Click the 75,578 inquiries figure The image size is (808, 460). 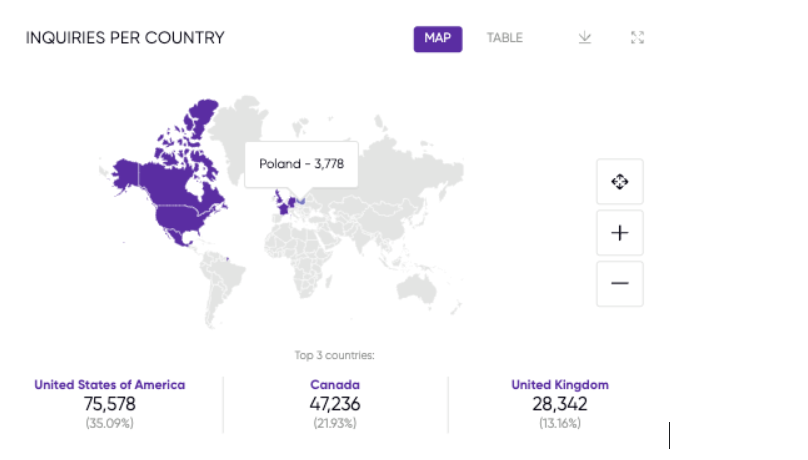(110, 404)
